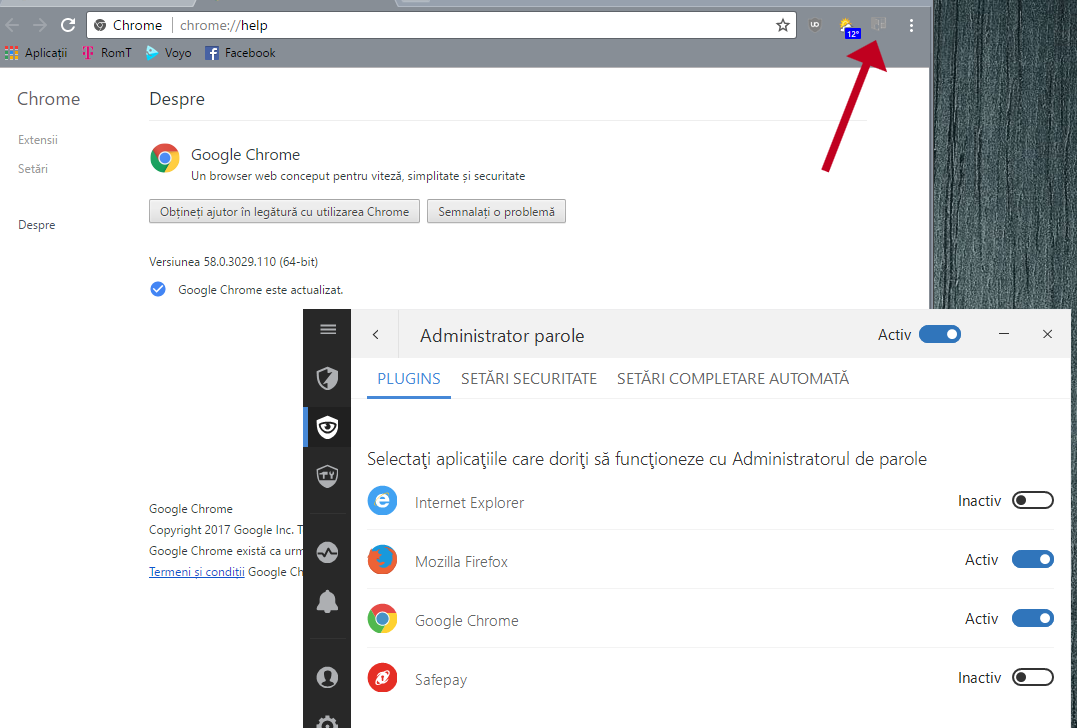This screenshot has height=728, width=1077.
Task: Click Obțineți ajutor în legătură cu utilizarea Chrome
Action: tap(284, 212)
